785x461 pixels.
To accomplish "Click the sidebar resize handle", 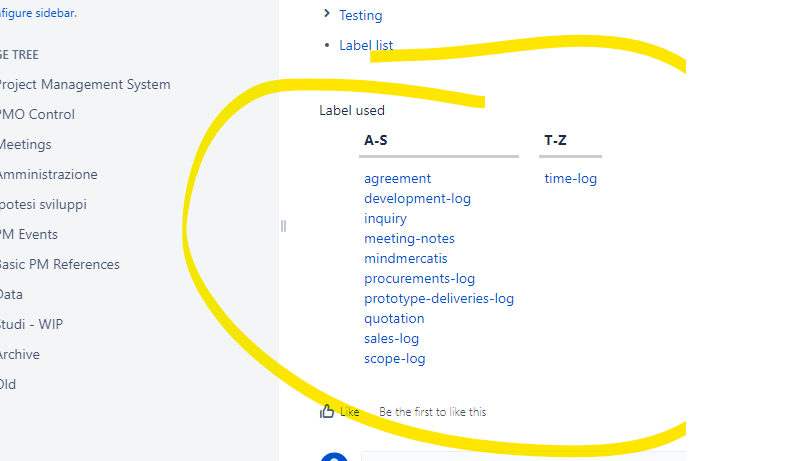I will click(283, 226).
